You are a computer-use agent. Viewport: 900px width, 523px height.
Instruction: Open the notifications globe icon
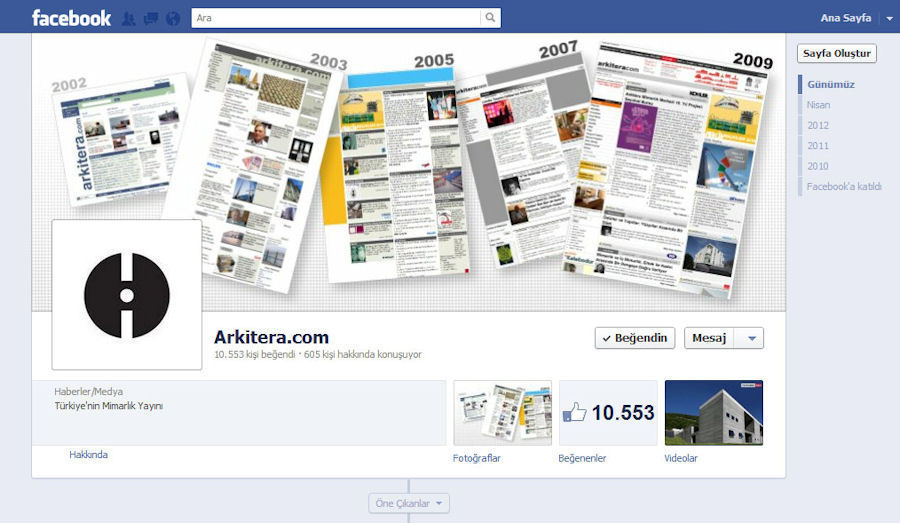tap(173, 19)
